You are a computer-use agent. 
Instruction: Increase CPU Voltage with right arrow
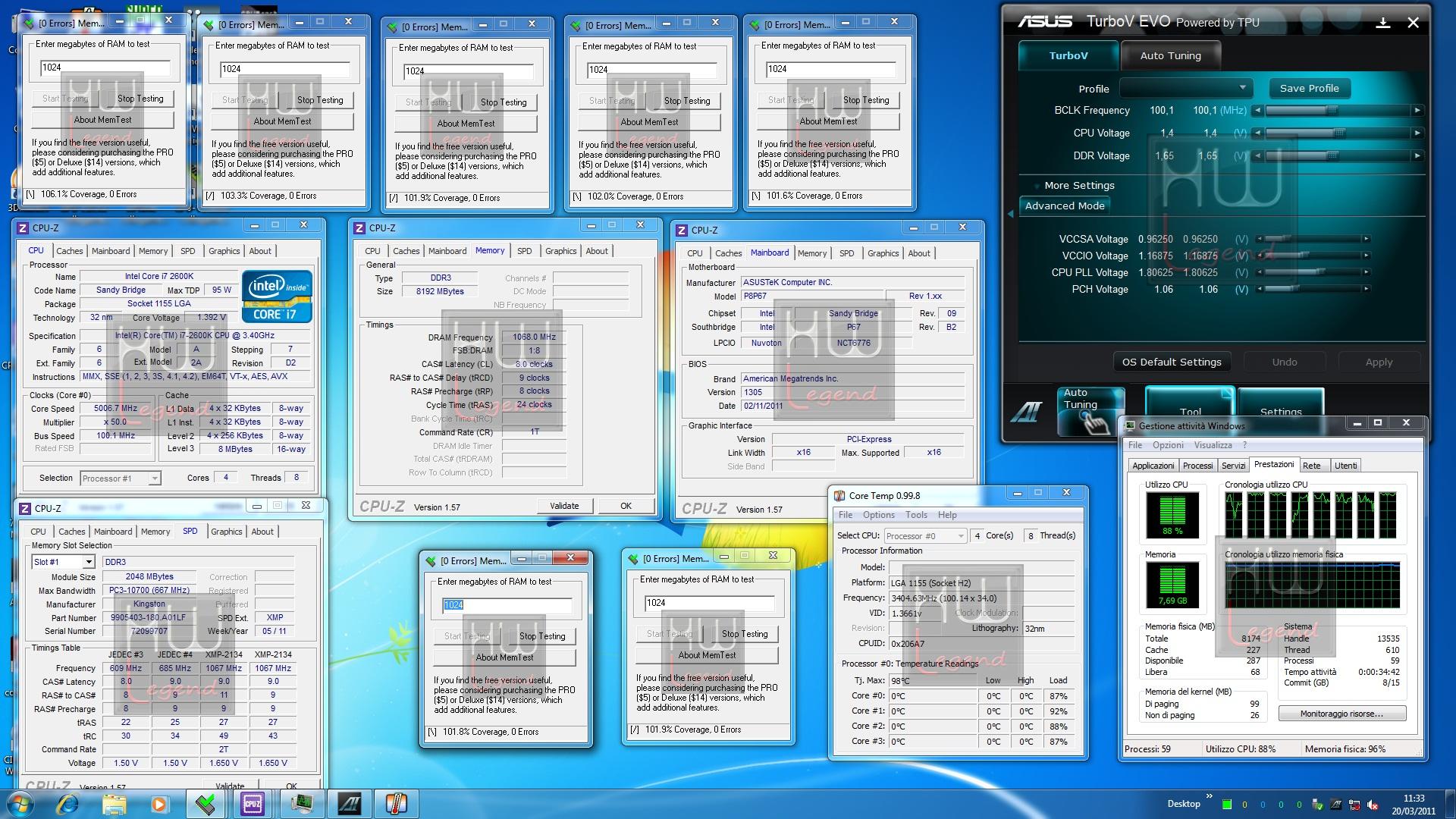1416,133
